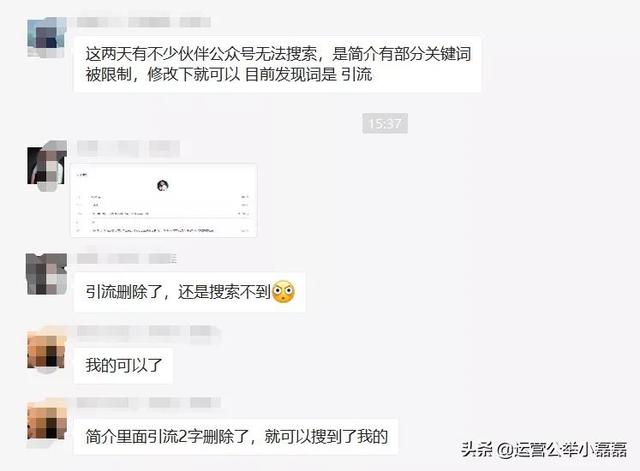This screenshot has width=640, height=471.
Task: Click blurred name above 引流删除了 message
Action: [x=127, y=258]
